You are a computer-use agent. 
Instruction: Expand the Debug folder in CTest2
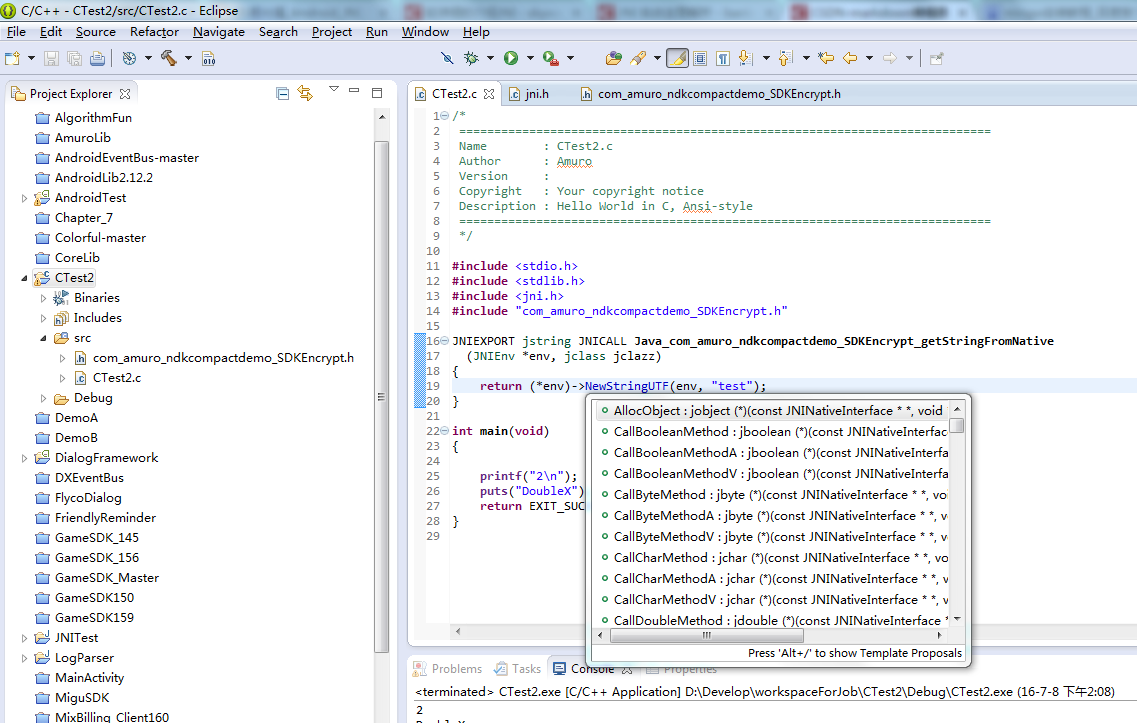pyautogui.click(x=43, y=398)
